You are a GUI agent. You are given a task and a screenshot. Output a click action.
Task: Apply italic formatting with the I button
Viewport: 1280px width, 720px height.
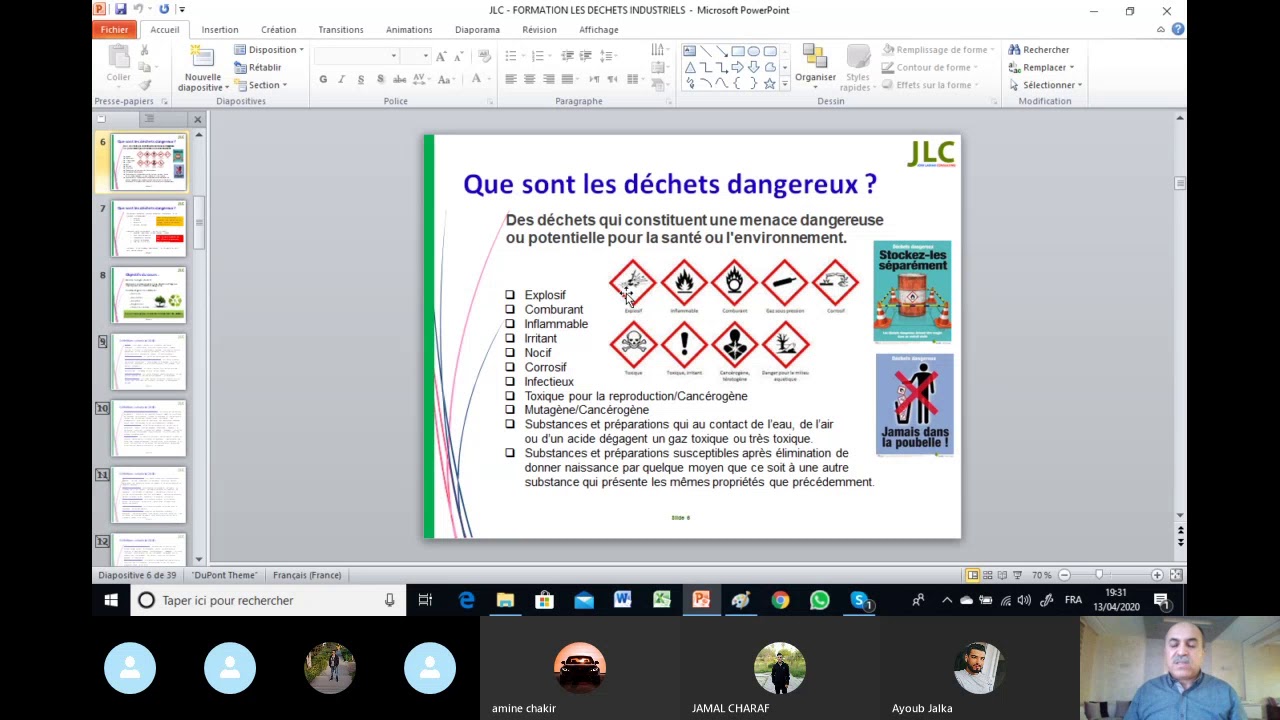[x=341, y=79]
